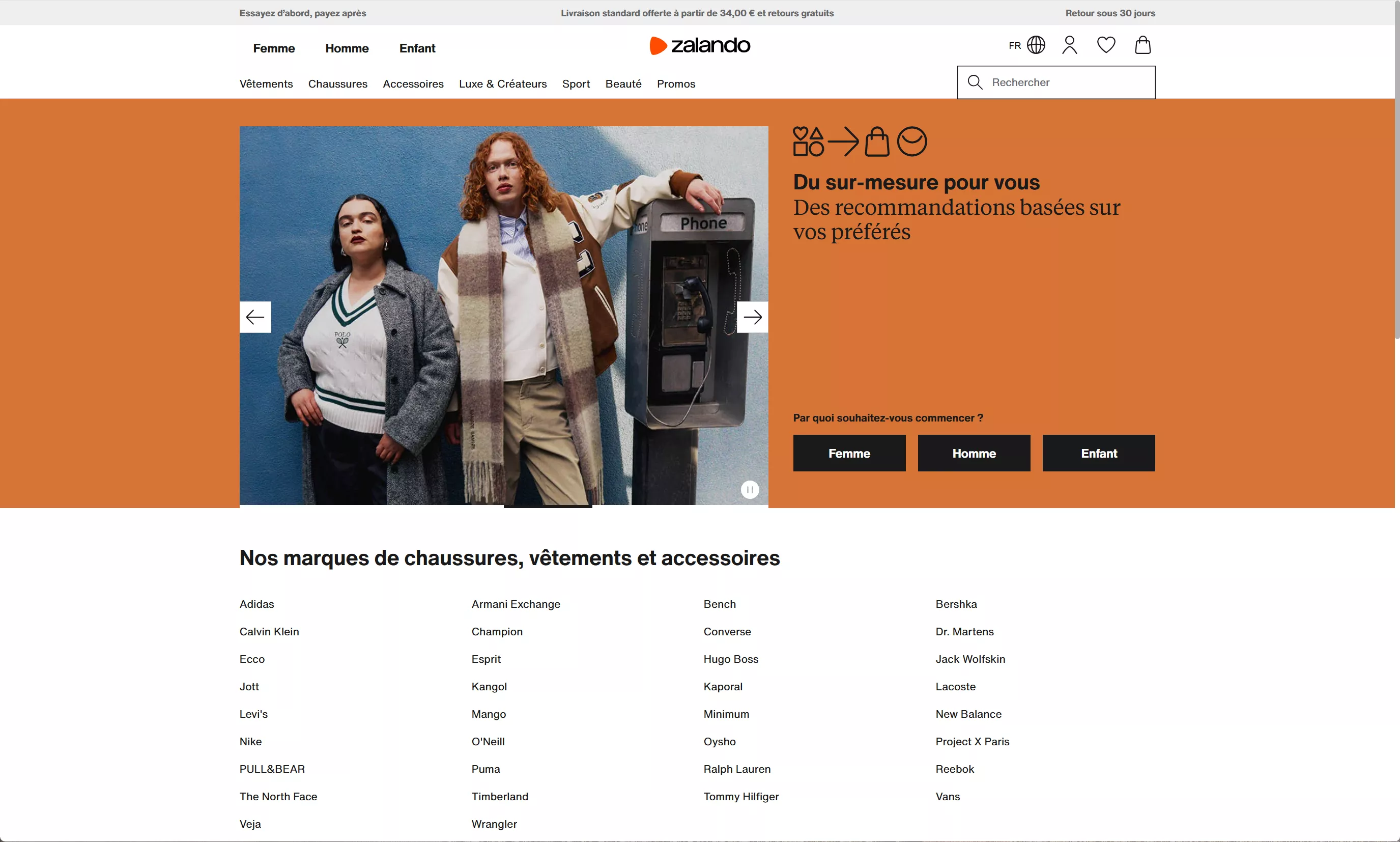The image size is (1400, 842).
Task: Open the Kangol brand link
Action: [490, 687]
